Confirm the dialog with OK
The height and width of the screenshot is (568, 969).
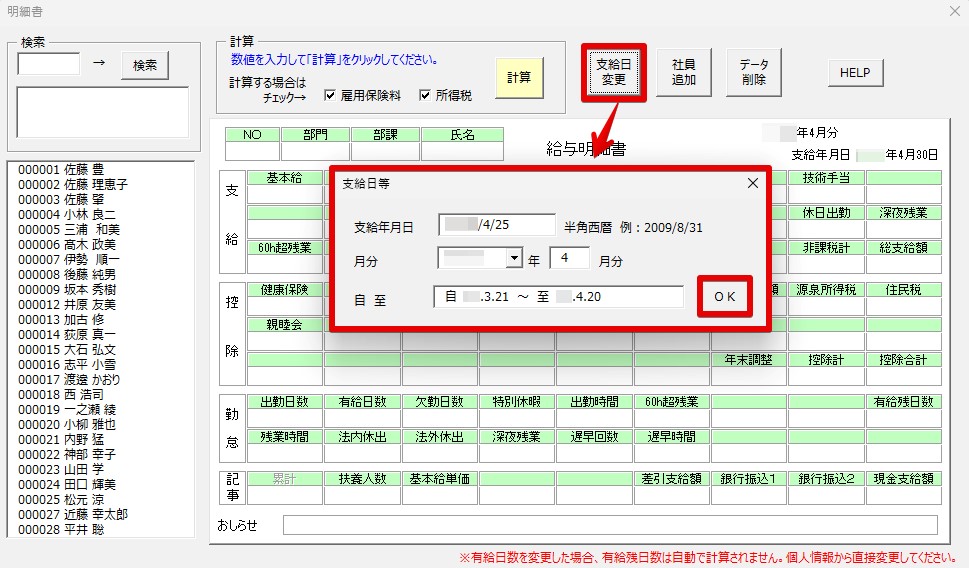[724, 297]
